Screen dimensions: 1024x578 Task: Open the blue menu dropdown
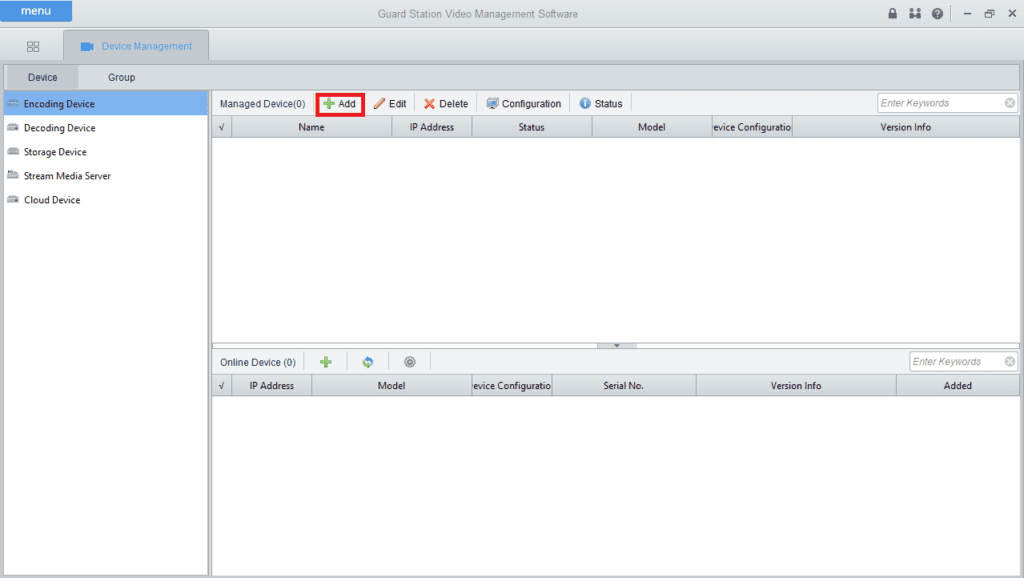pyautogui.click(x=36, y=12)
